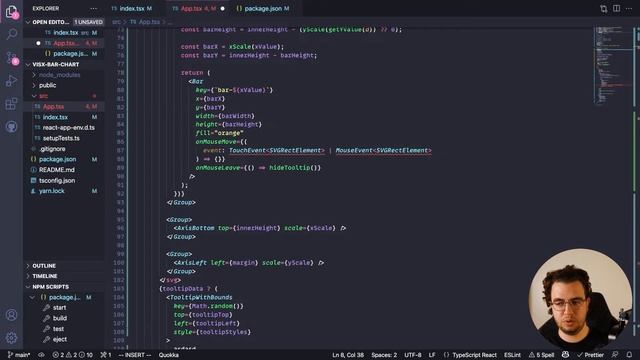Run the test npm script
The width and height of the screenshot is (640, 360).
pos(58,329)
